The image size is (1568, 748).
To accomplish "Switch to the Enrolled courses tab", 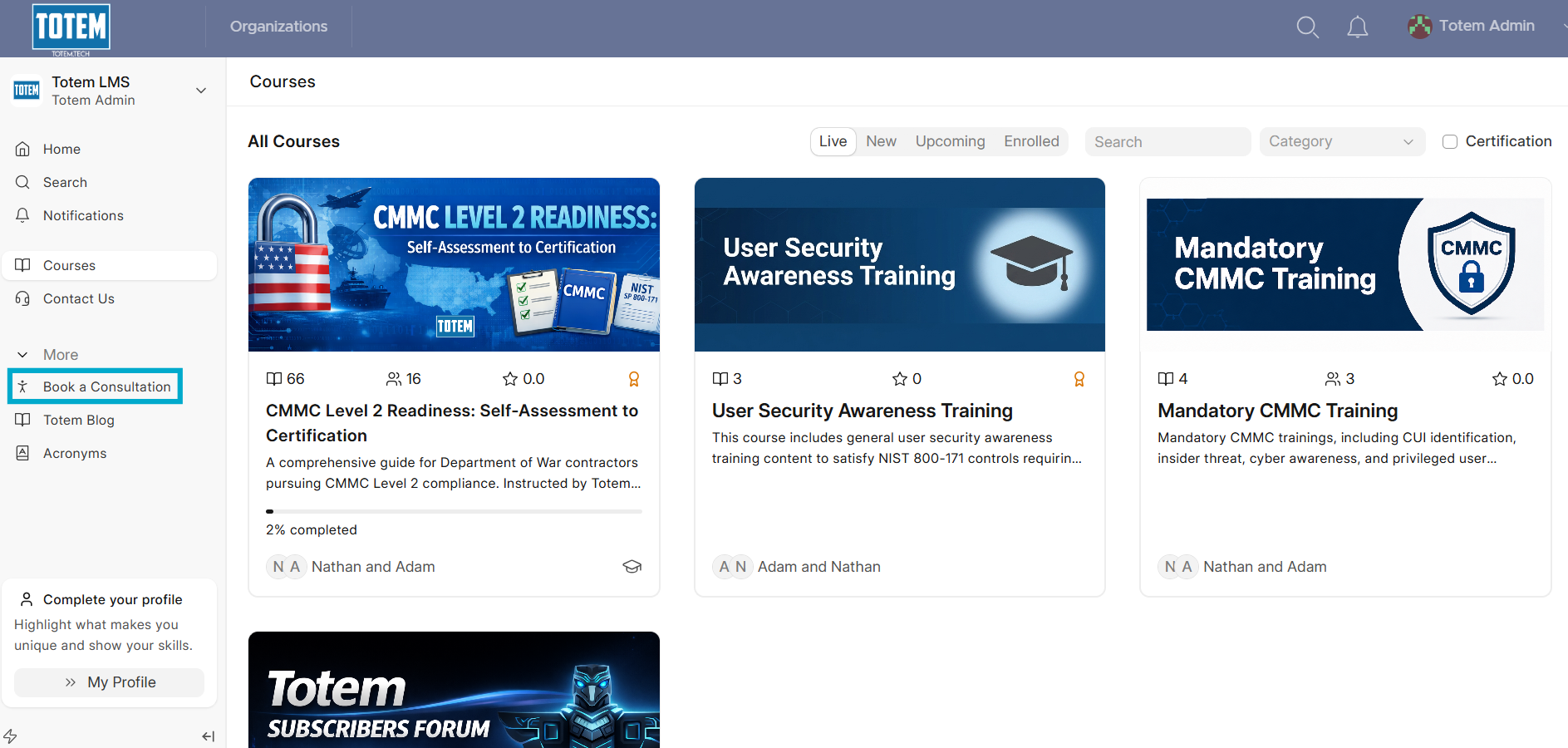I will point(1031,141).
